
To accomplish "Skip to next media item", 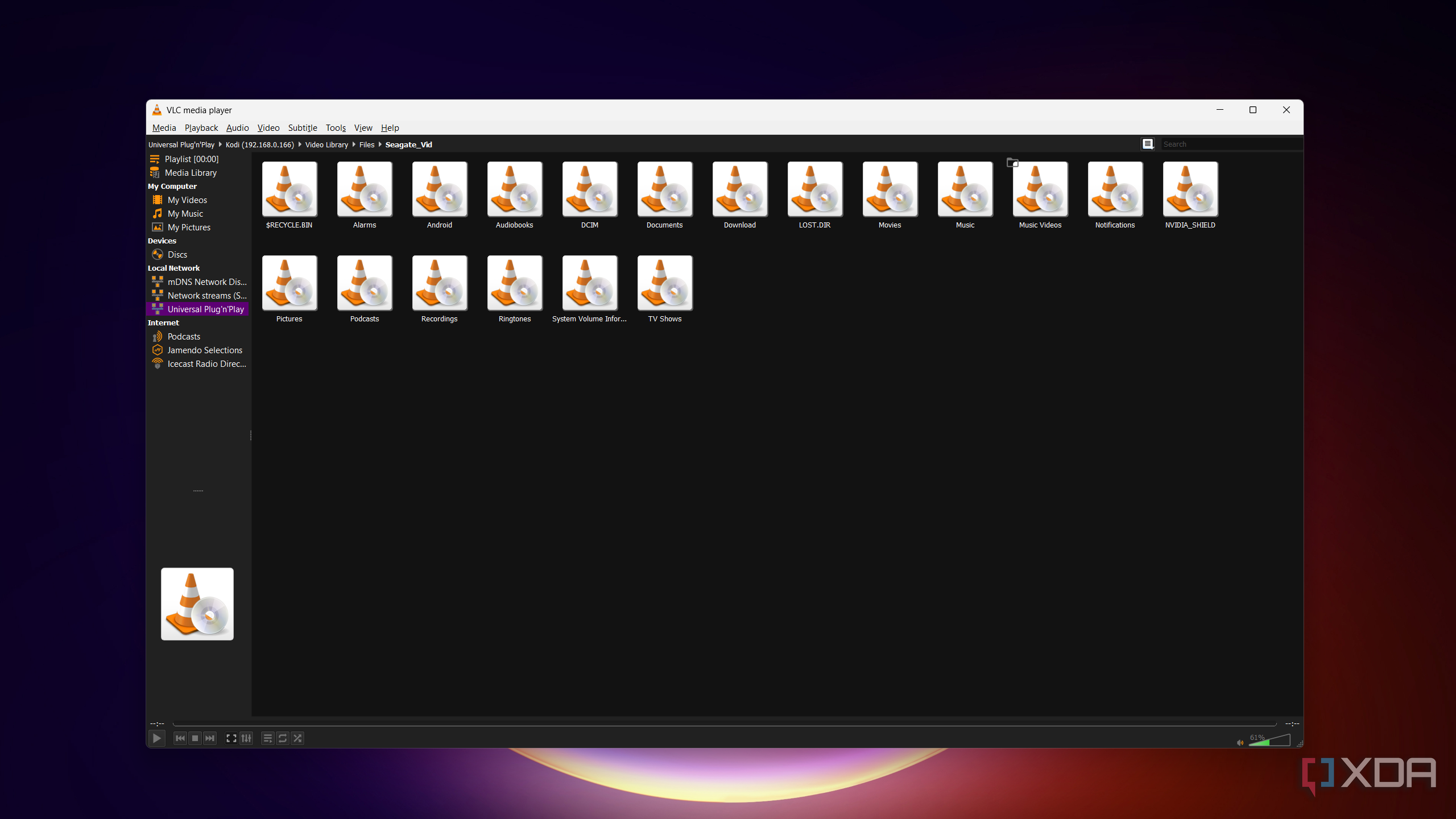I will click(210, 738).
